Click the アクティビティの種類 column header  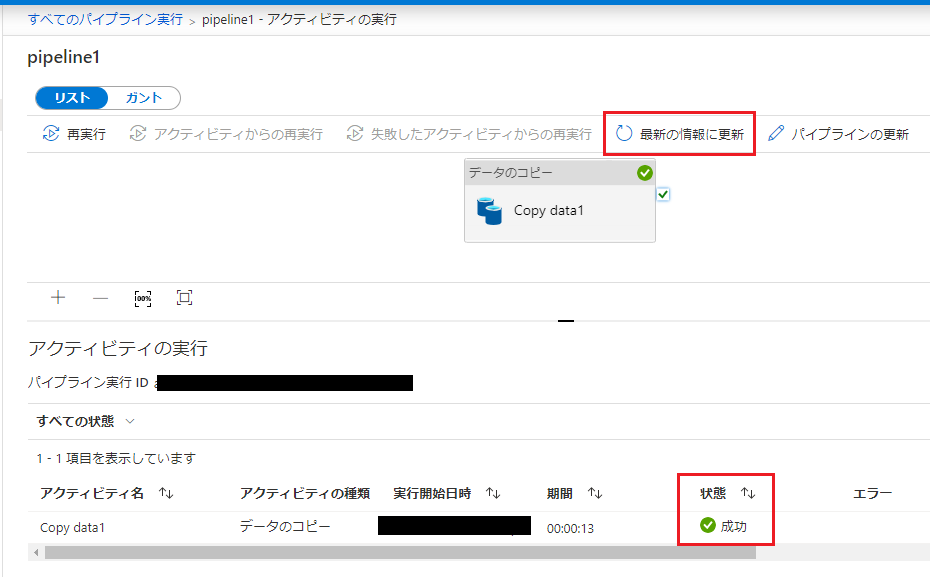(x=305, y=493)
